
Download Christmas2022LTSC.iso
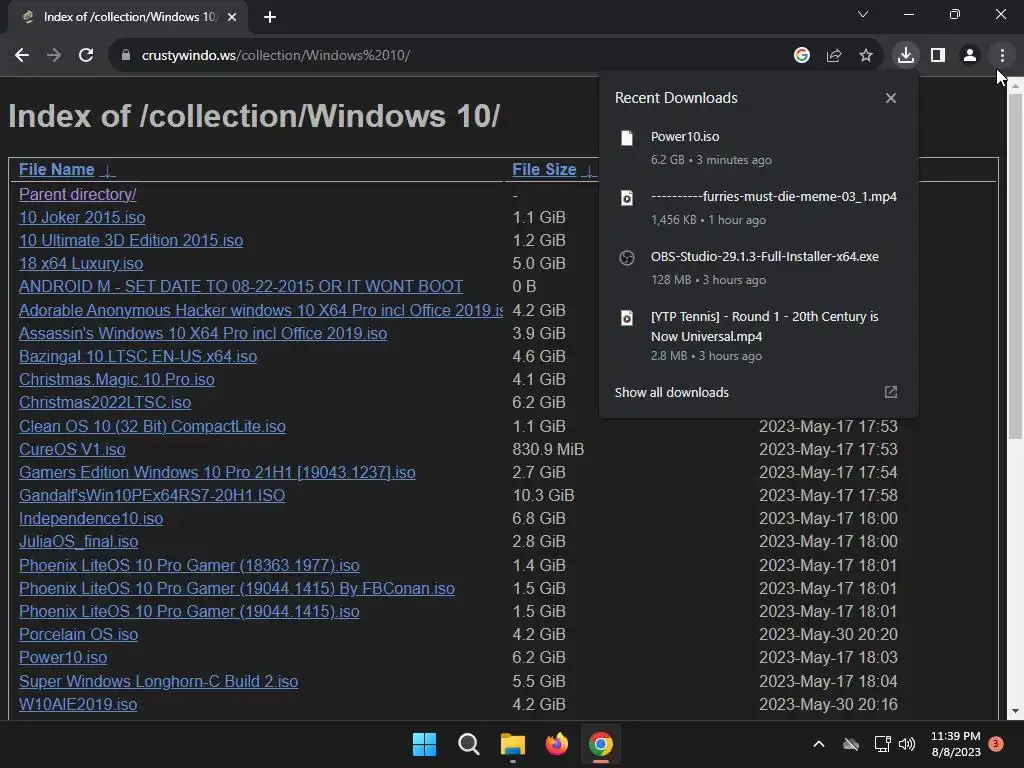click(105, 402)
